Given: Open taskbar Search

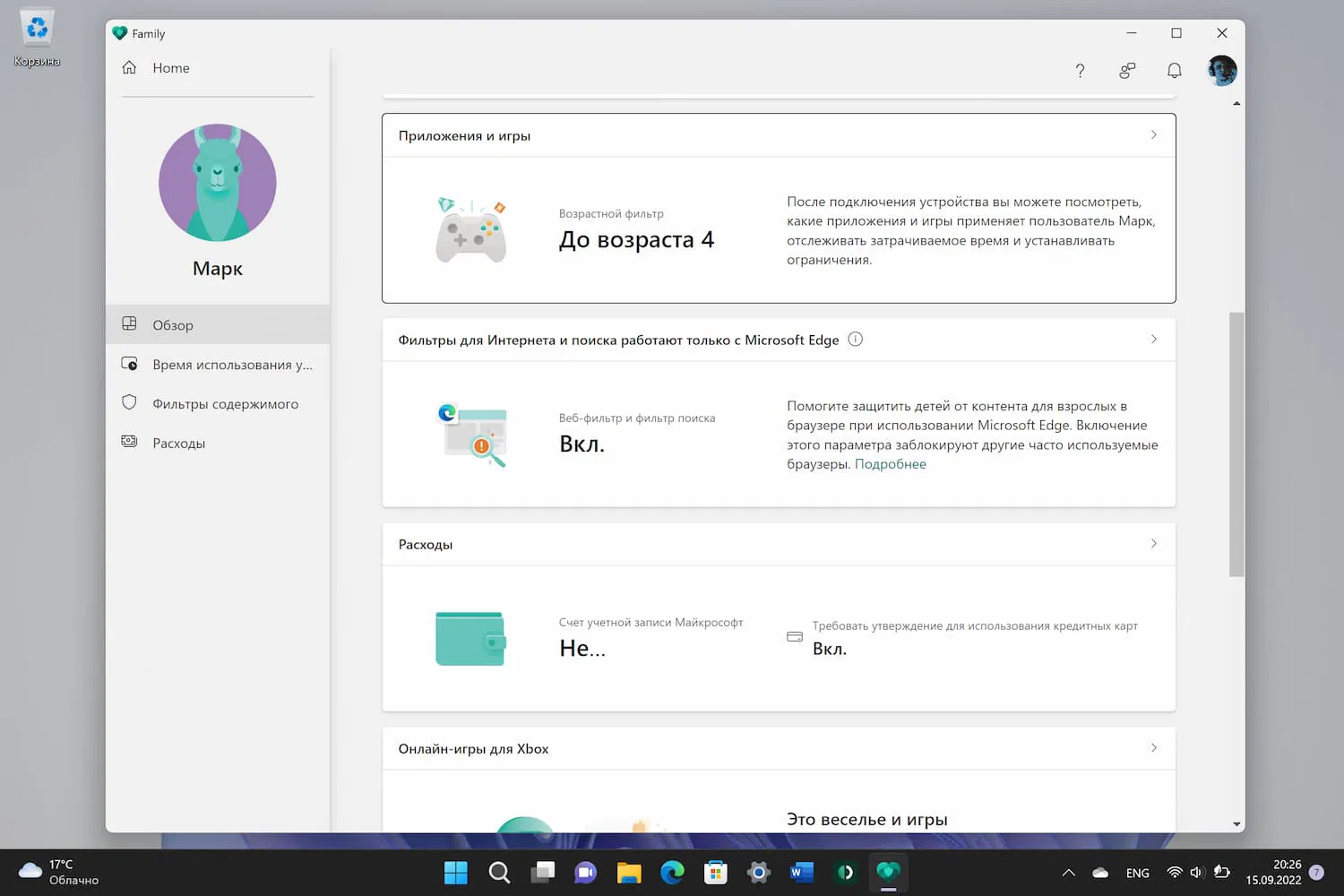Looking at the screenshot, I should (499, 872).
